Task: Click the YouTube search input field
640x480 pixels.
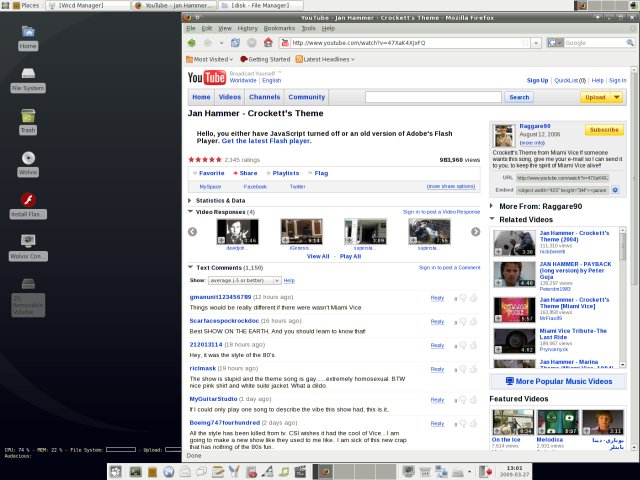Action: coord(434,97)
